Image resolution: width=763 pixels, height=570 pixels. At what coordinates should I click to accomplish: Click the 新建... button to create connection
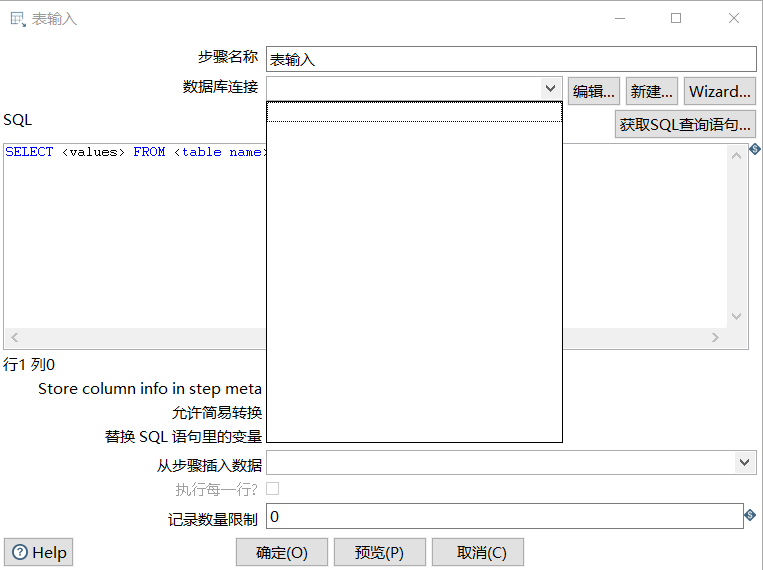(652, 91)
